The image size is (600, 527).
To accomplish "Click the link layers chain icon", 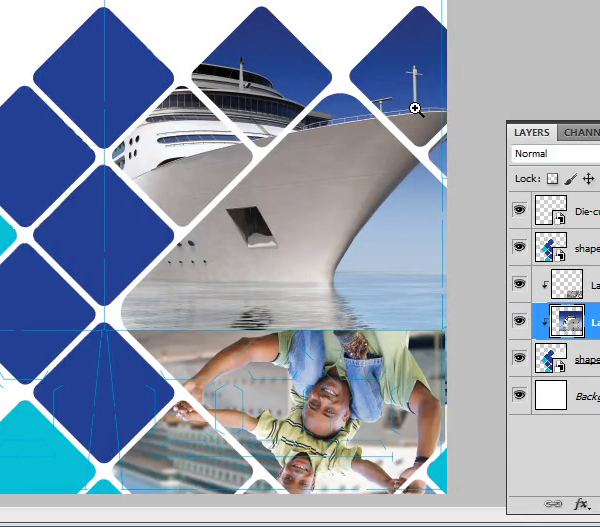I will [x=552, y=505].
